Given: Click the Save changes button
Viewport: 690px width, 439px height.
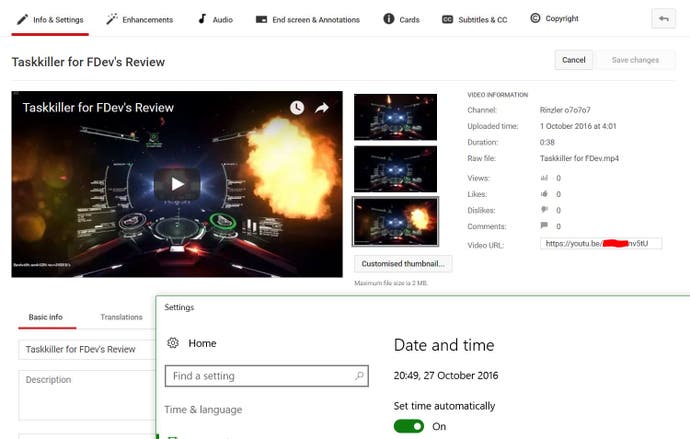Looking at the screenshot, I should click(635, 60).
